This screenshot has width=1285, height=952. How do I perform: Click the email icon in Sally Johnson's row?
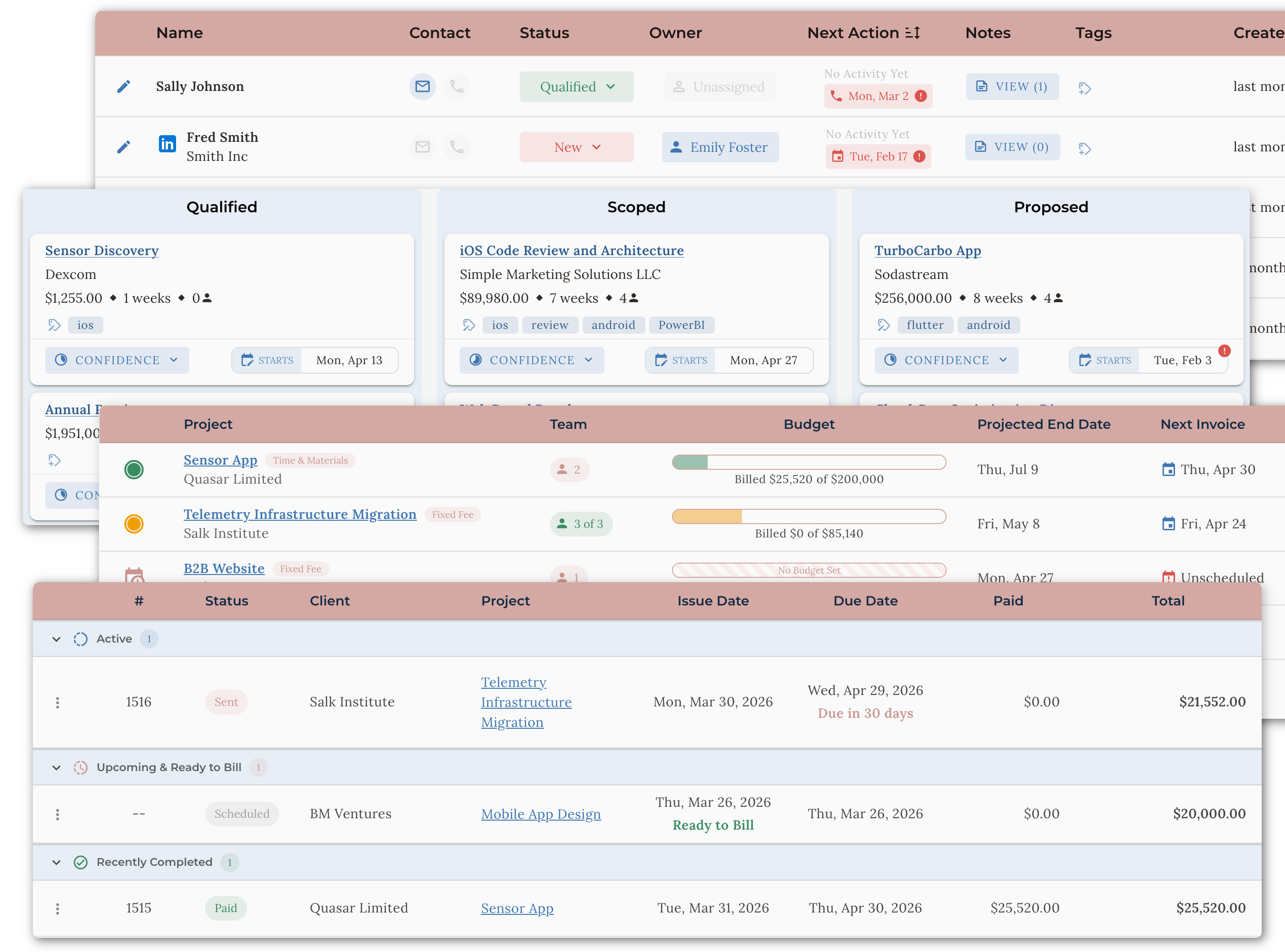pyautogui.click(x=422, y=87)
